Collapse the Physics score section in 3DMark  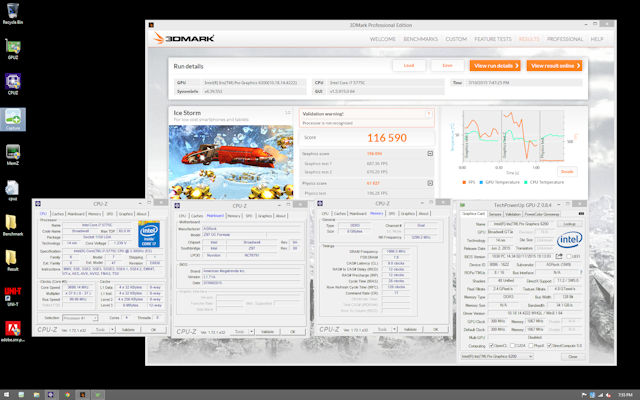click(430, 183)
